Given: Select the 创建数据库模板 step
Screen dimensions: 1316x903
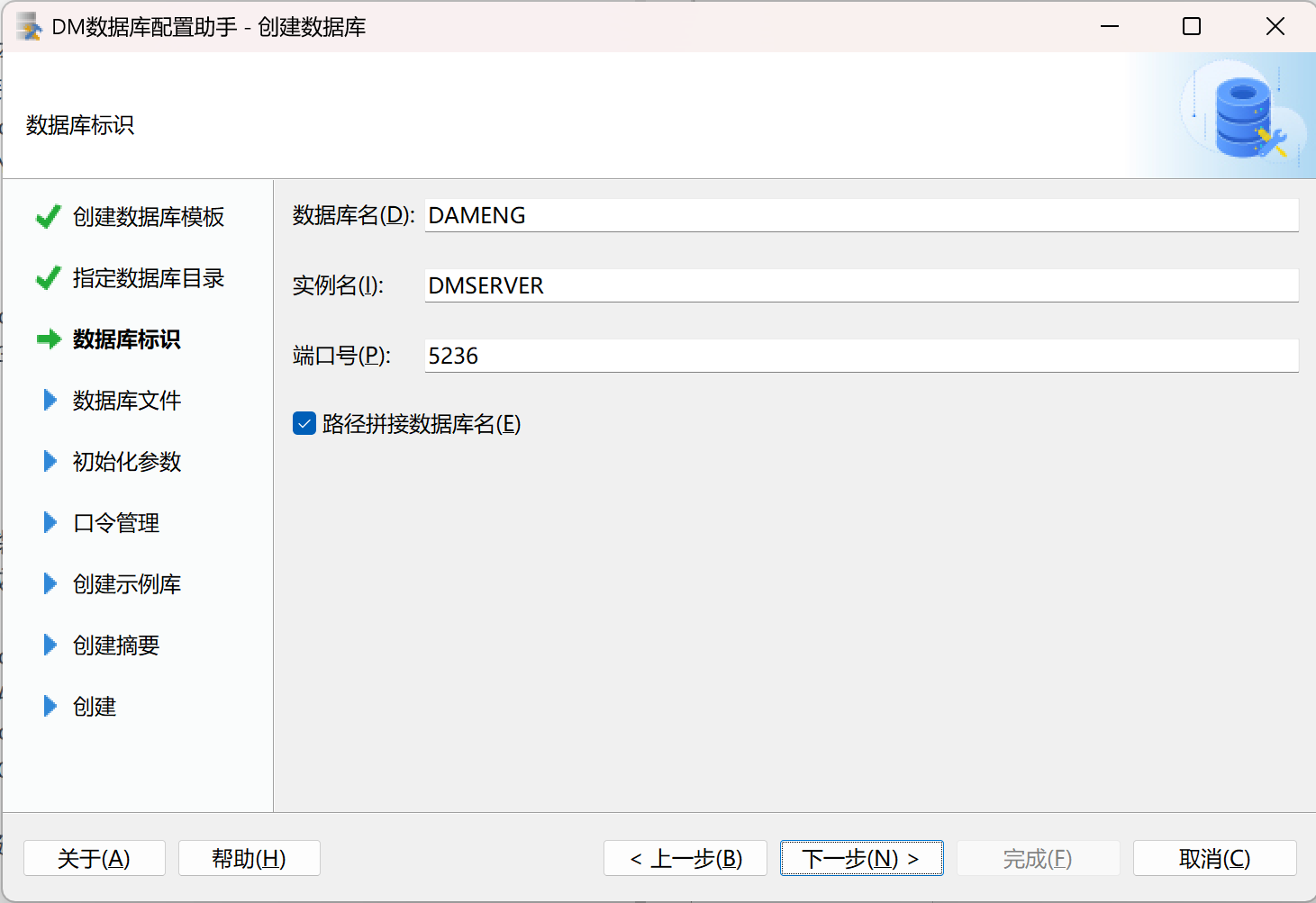Looking at the screenshot, I should click(x=149, y=217).
